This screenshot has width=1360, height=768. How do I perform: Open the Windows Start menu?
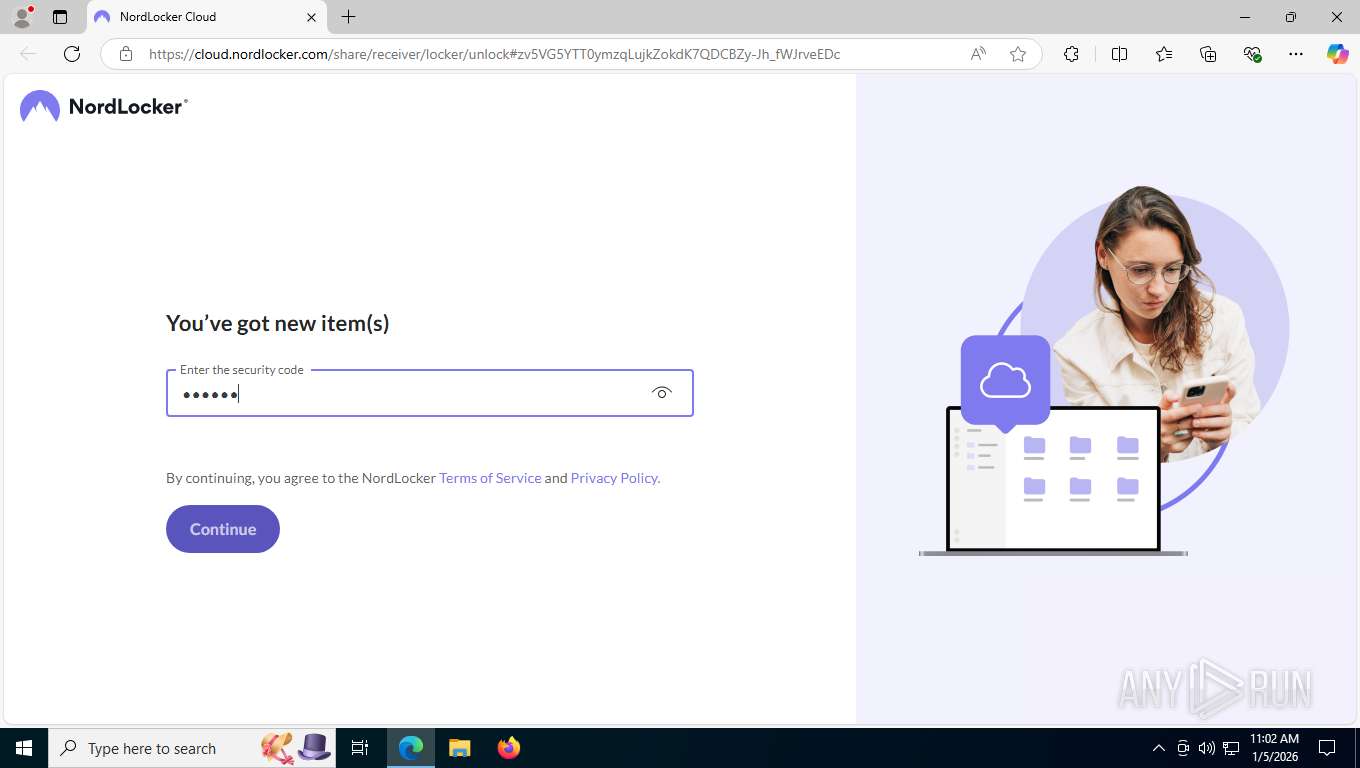(x=24, y=748)
